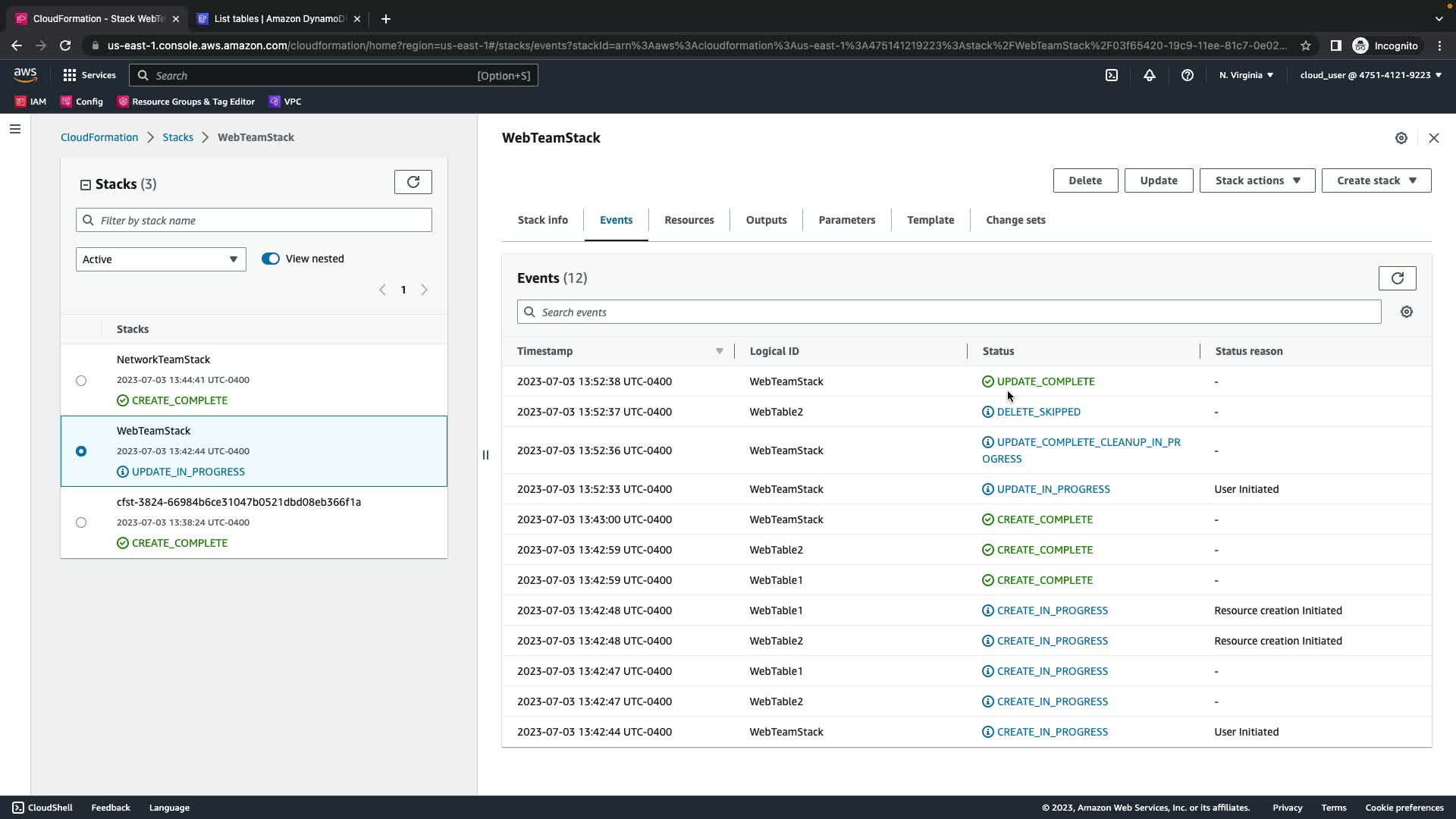Refresh the Events table
The width and height of the screenshot is (1456, 819).
point(1397,278)
